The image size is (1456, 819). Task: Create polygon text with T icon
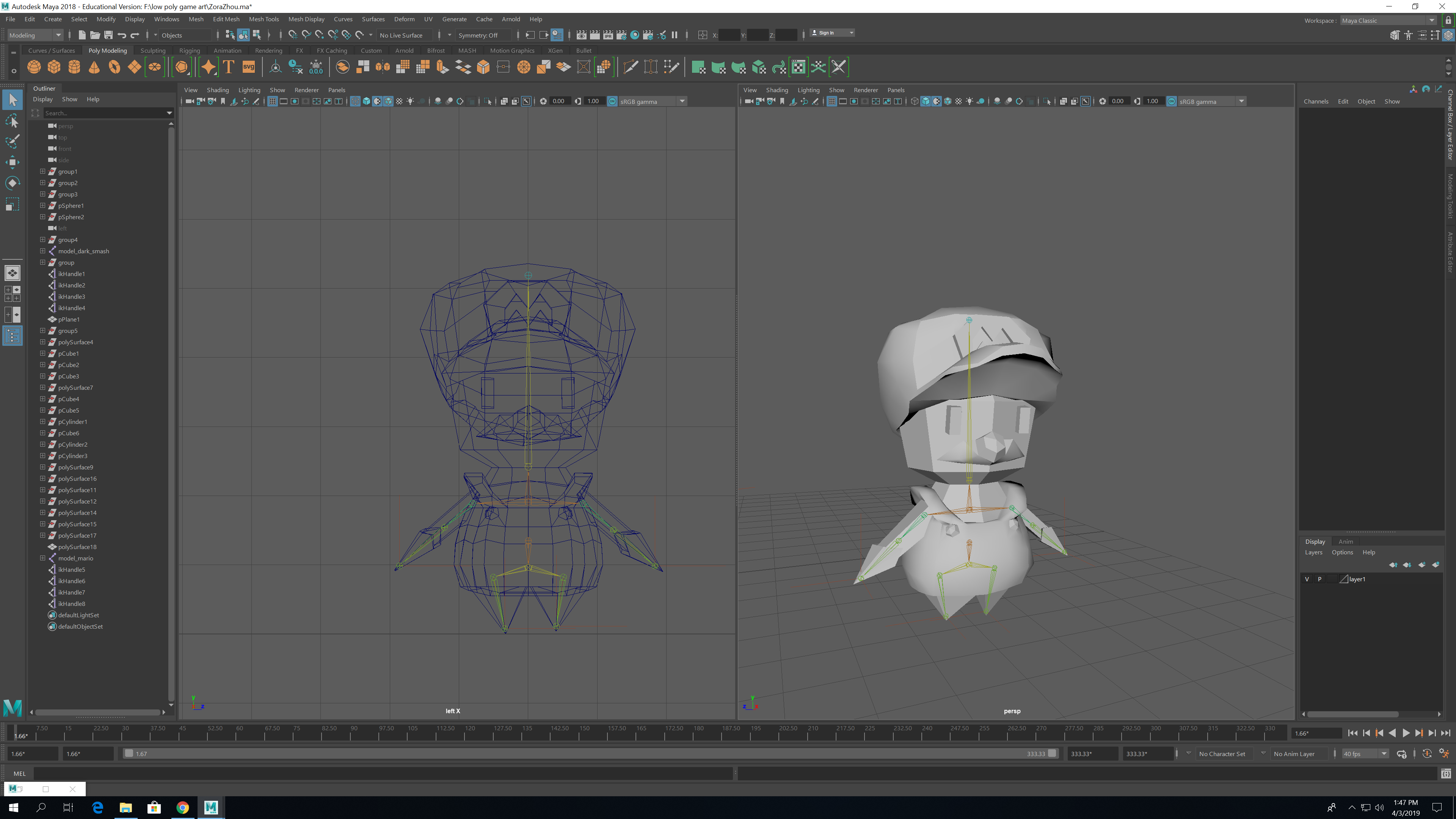228,67
